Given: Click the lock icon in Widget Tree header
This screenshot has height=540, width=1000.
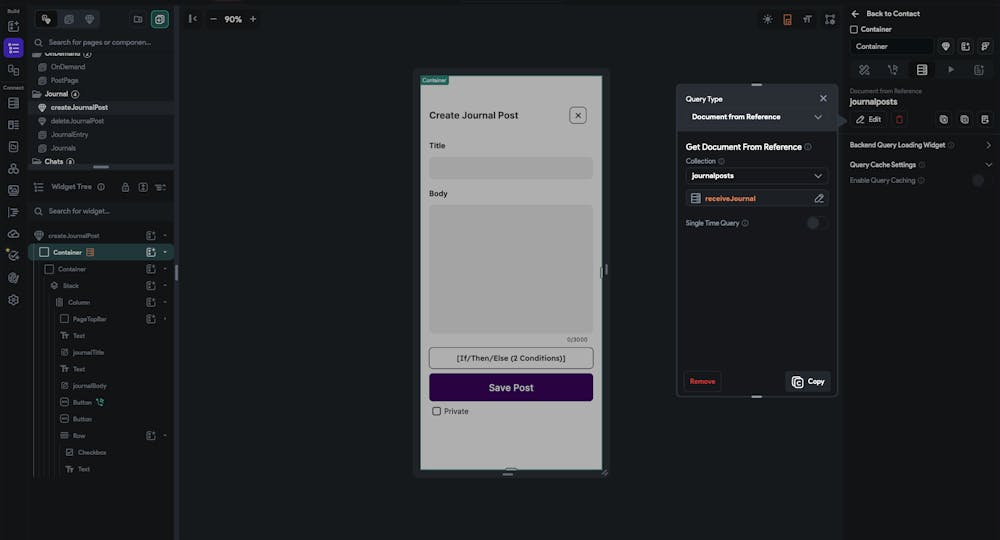Looking at the screenshot, I should [126, 187].
